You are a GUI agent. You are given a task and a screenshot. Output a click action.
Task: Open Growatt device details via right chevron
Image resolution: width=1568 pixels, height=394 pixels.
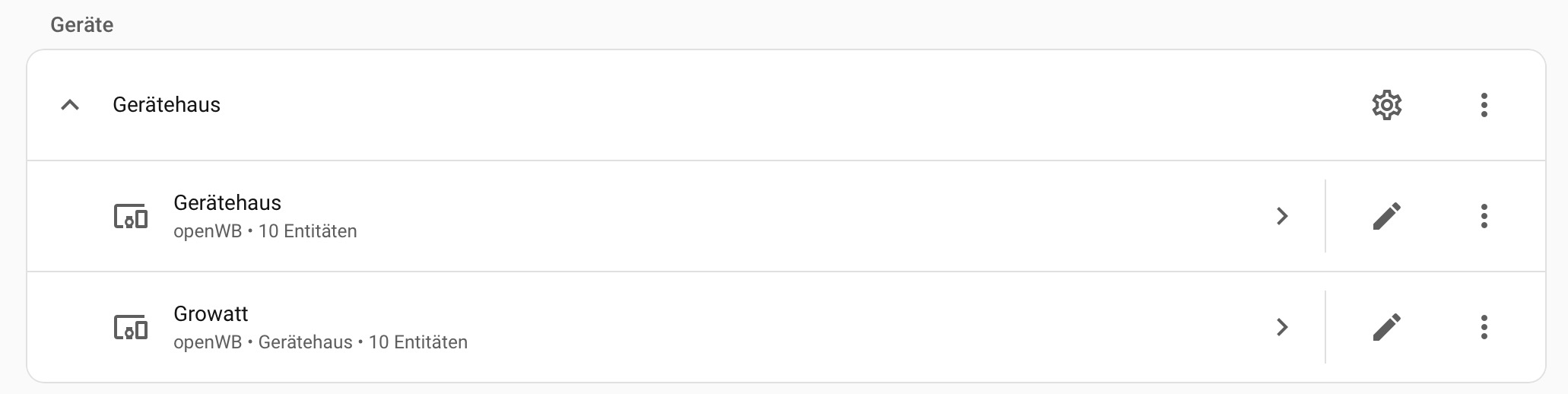(x=1282, y=327)
